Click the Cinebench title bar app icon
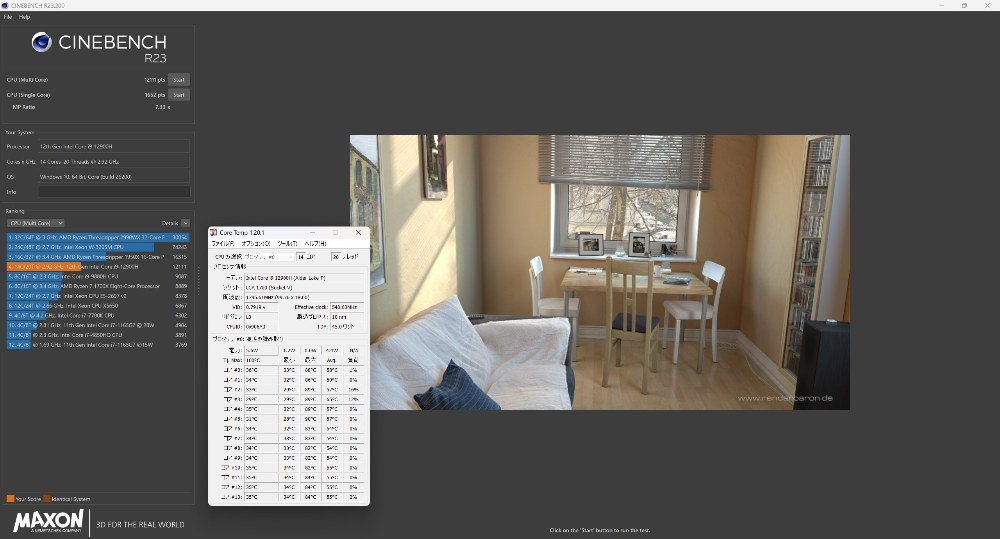This screenshot has width=1000, height=539. [4, 5]
